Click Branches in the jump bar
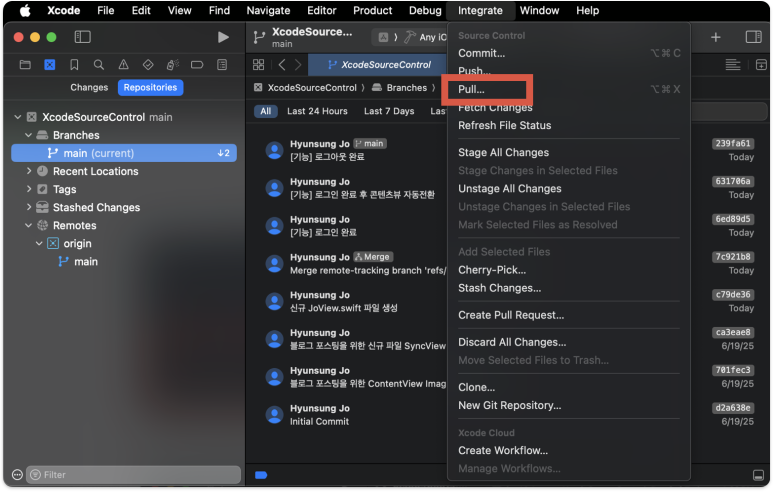The image size is (773, 492). (x=407, y=88)
